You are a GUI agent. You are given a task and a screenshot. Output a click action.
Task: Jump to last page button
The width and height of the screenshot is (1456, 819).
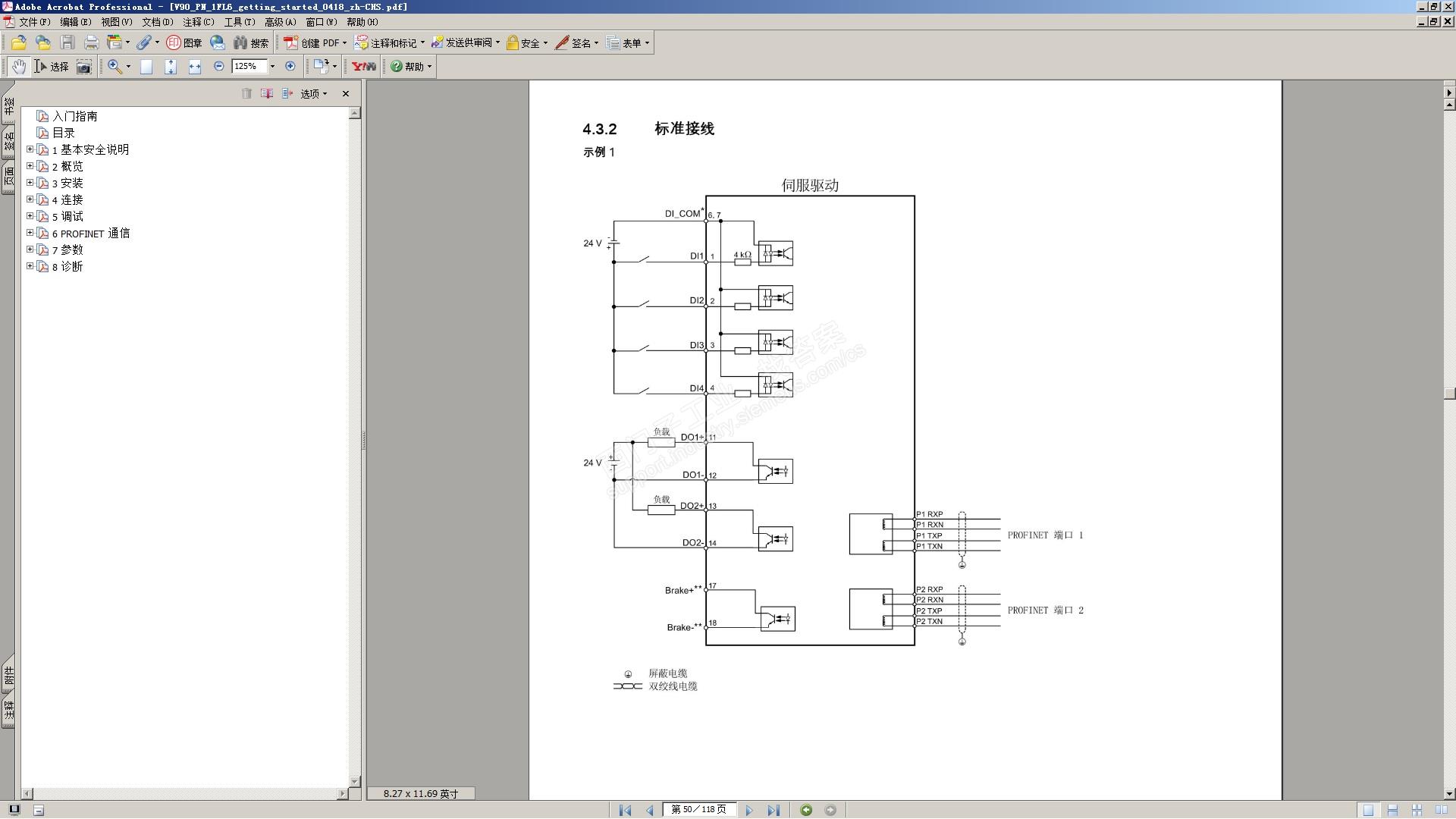tap(773, 810)
